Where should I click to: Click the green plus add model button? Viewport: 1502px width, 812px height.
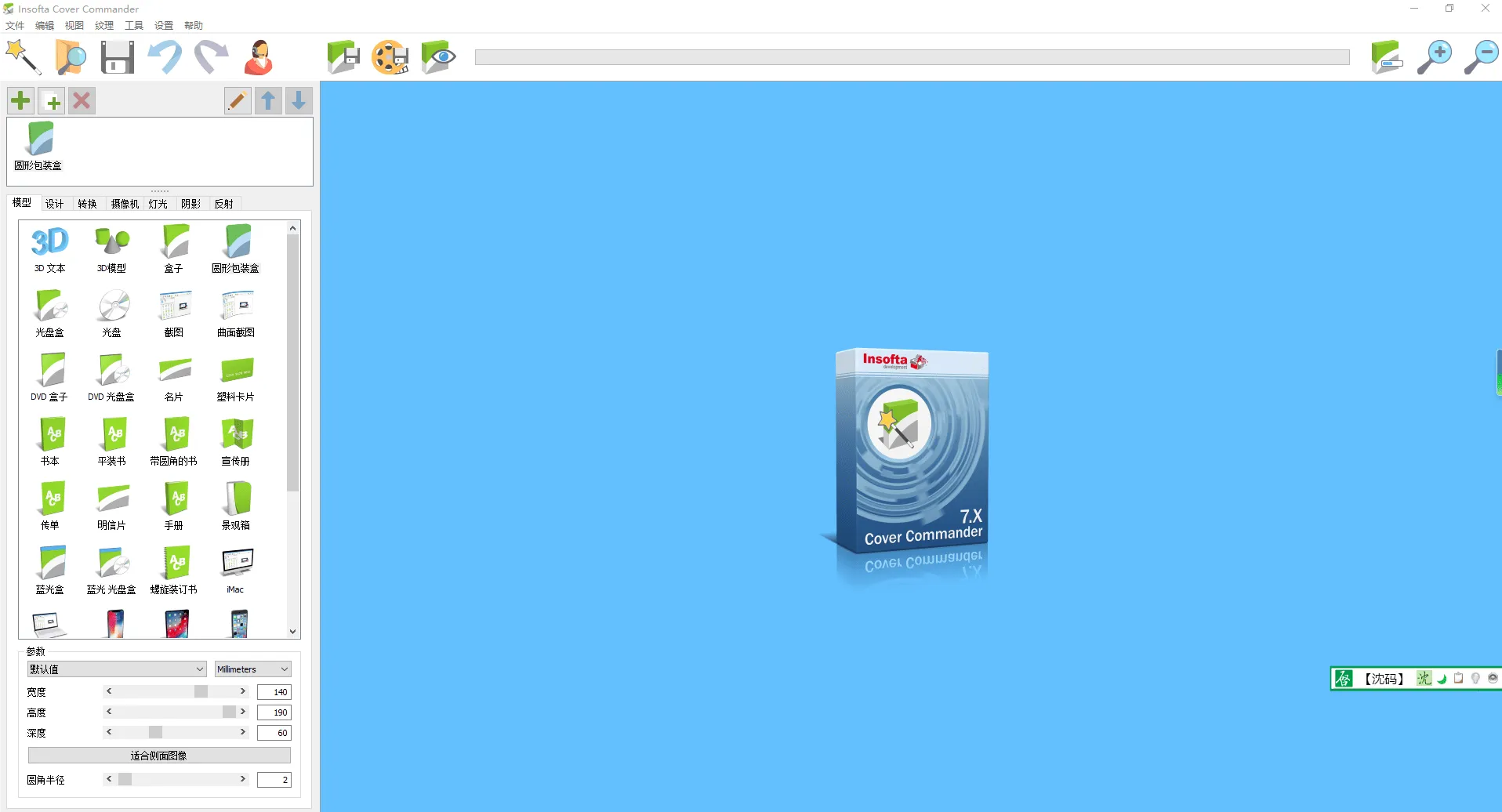pyautogui.click(x=21, y=100)
